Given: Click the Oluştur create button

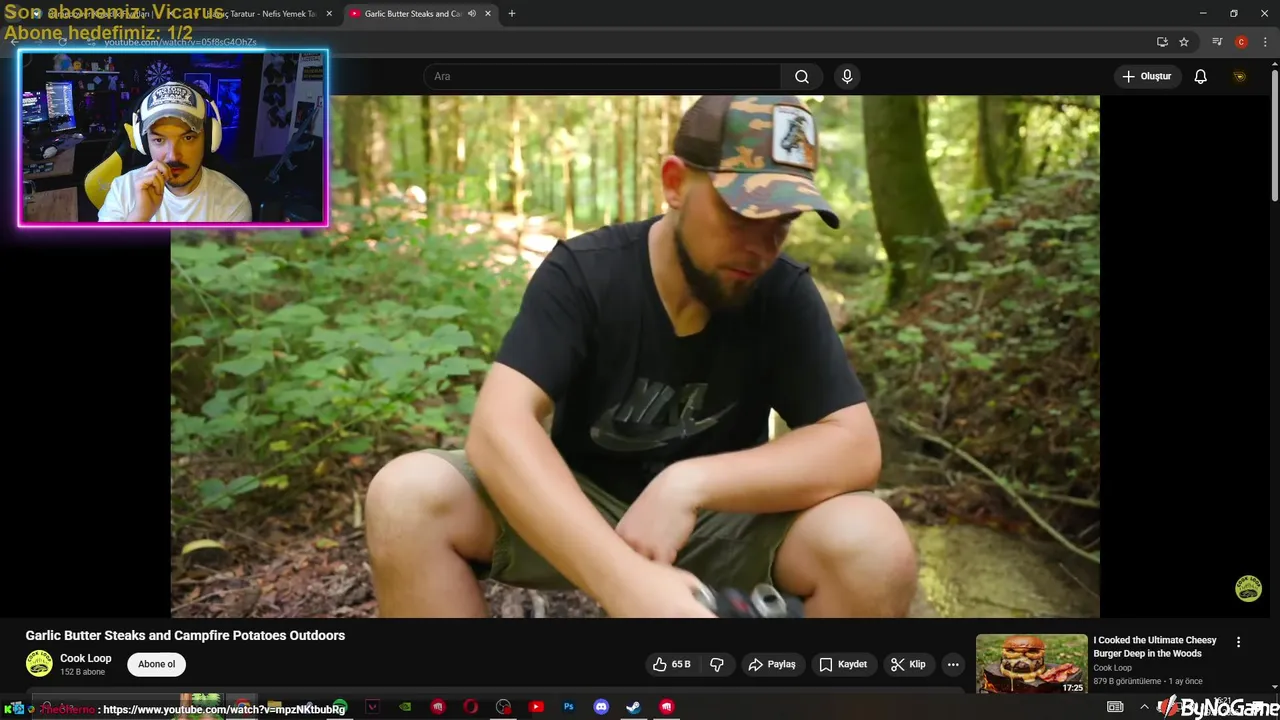Looking at the screenshot, I should (x=1148, y=77).
